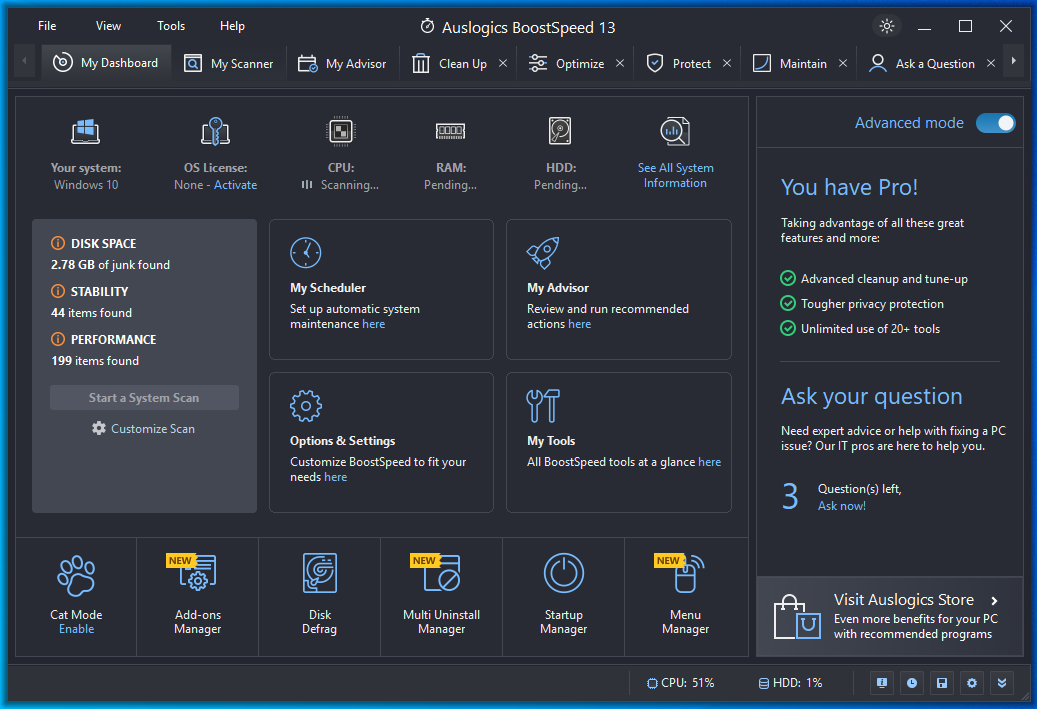Image resolution: width=1037 pixels, height=709 pixels.
Task: Expand the double-chevron in status bar
Action: pyautogui.click(x=1002, y=683)
